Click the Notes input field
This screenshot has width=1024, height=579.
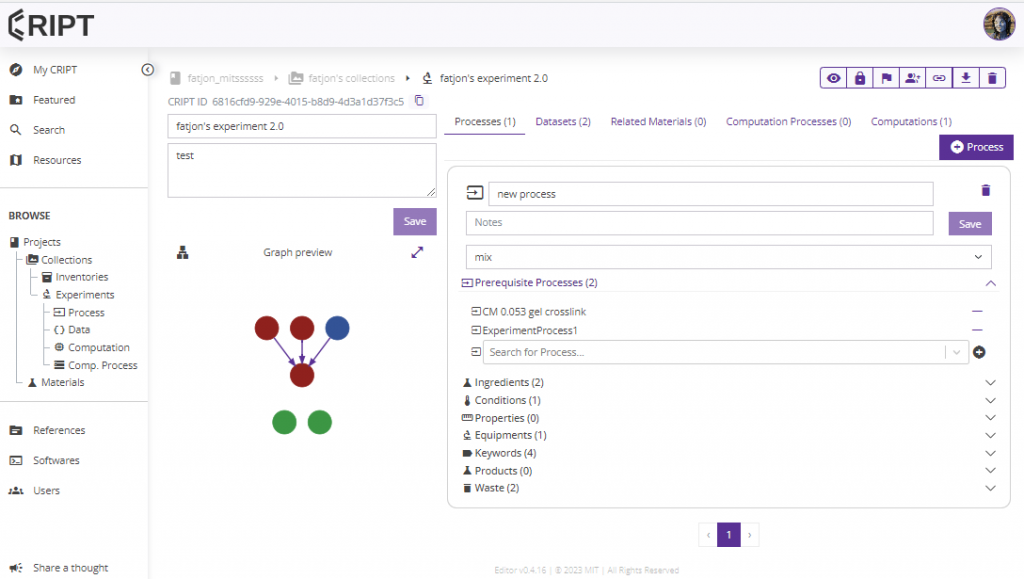tap(699, 223)
